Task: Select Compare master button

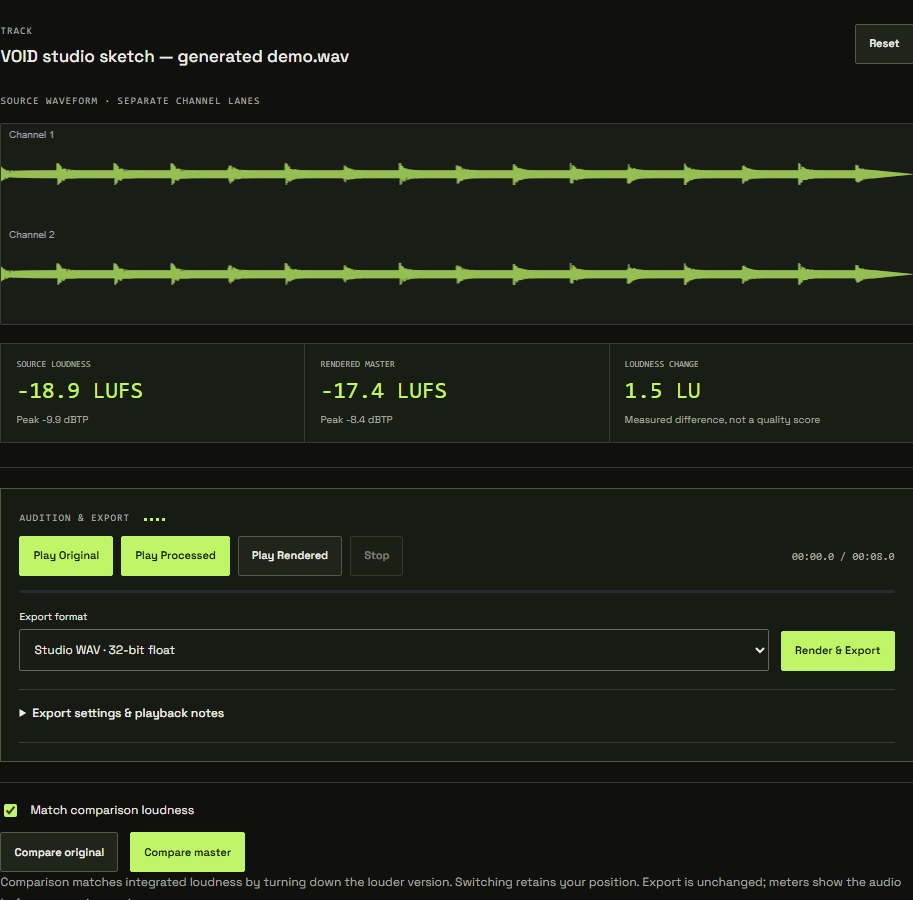Action: [x=187, y=852]
